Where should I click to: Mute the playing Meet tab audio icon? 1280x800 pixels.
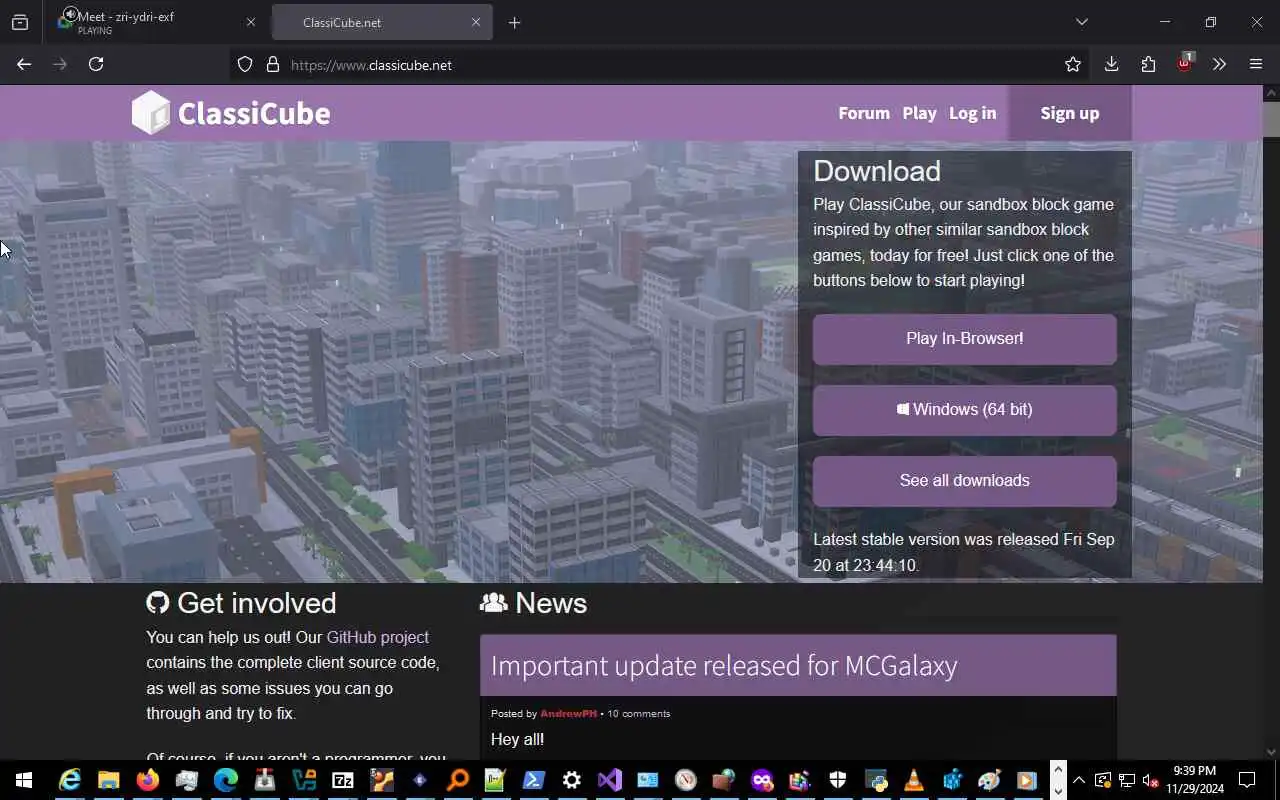point(70,14)
